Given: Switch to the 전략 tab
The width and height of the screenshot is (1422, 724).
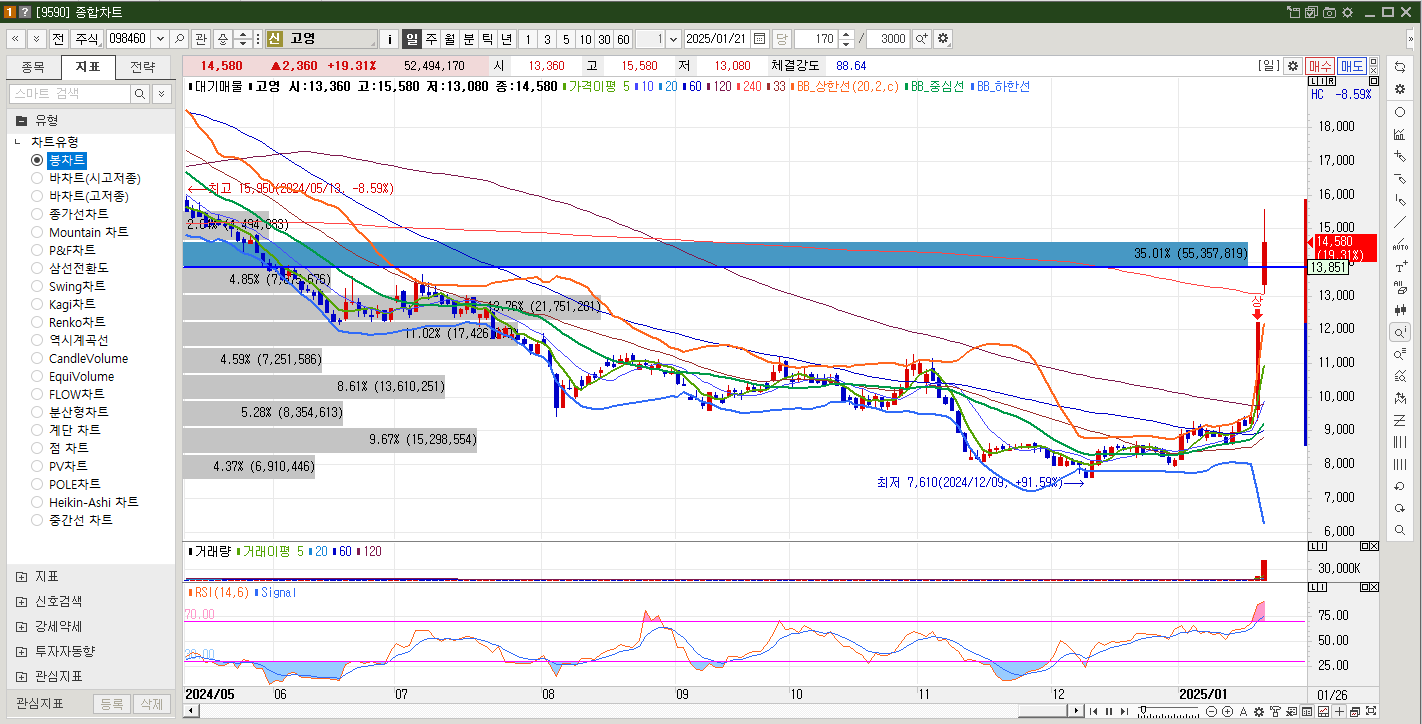Looking at the screenshot, I should 143,68.
